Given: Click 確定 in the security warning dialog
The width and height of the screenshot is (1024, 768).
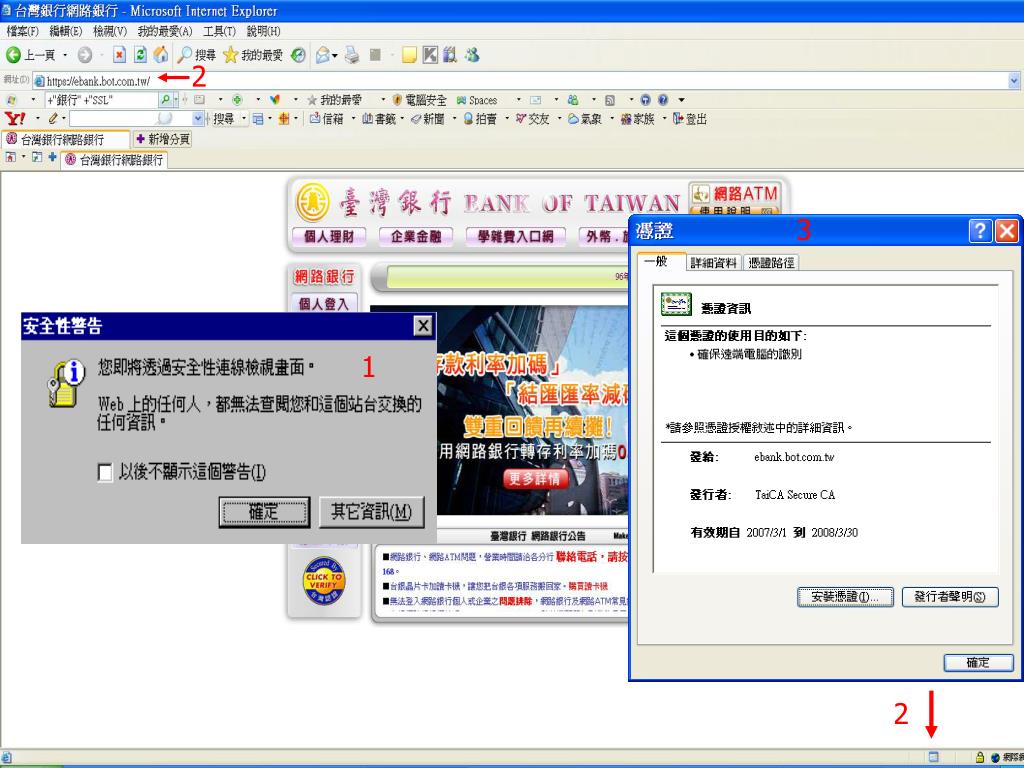Looking at the screenshot, I should pyautogui.click(x=264, y=511).
